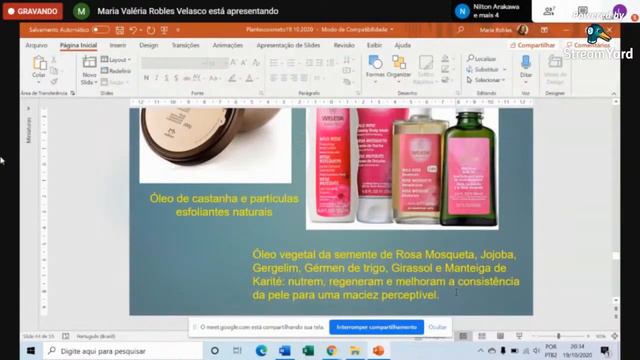Toggle Underline formatting
The image size is (640, 360).
point(166,78)
